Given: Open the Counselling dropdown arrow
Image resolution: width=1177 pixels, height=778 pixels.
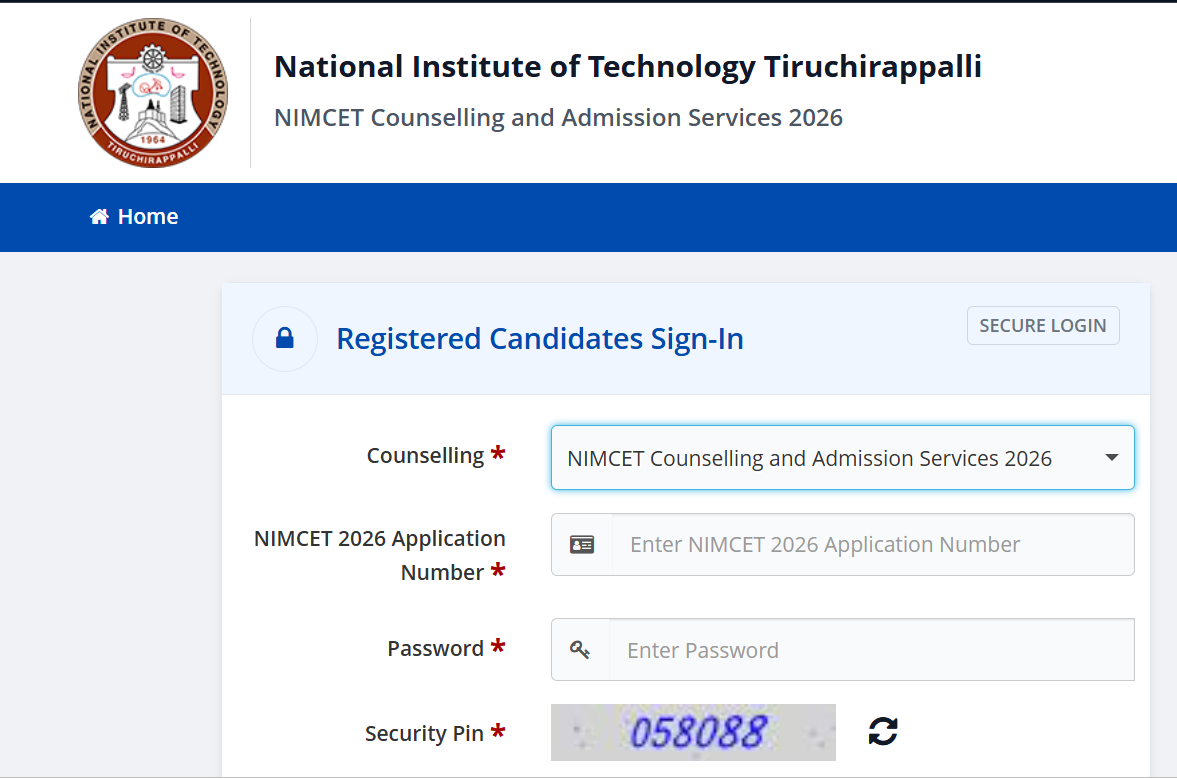Looking at the screenshot, I should coord(1112,457).
